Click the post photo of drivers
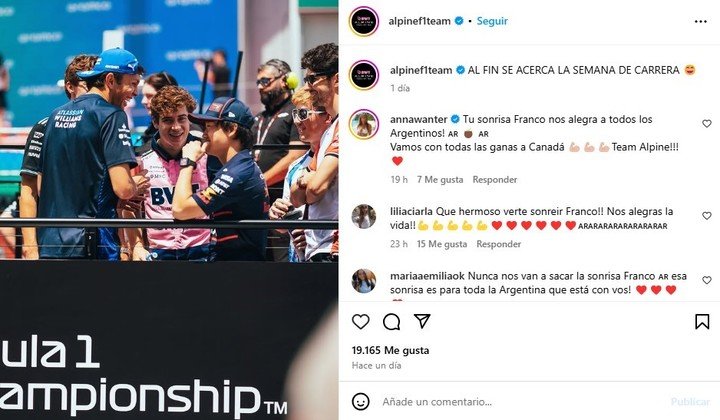The image size is (720, 420). point(169,210)
